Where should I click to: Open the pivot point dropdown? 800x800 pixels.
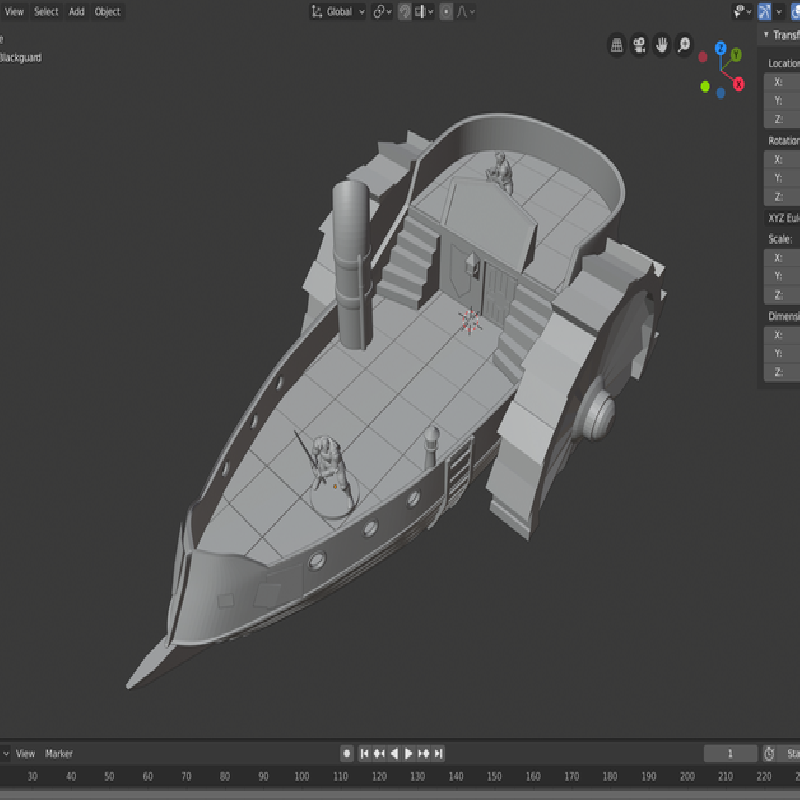382,12
